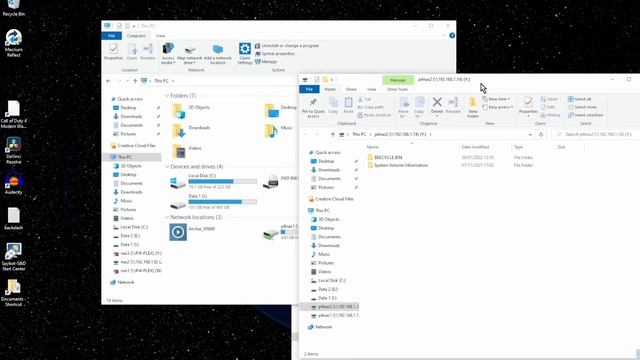Click Rename in the front window ribbon

(453, 105)
